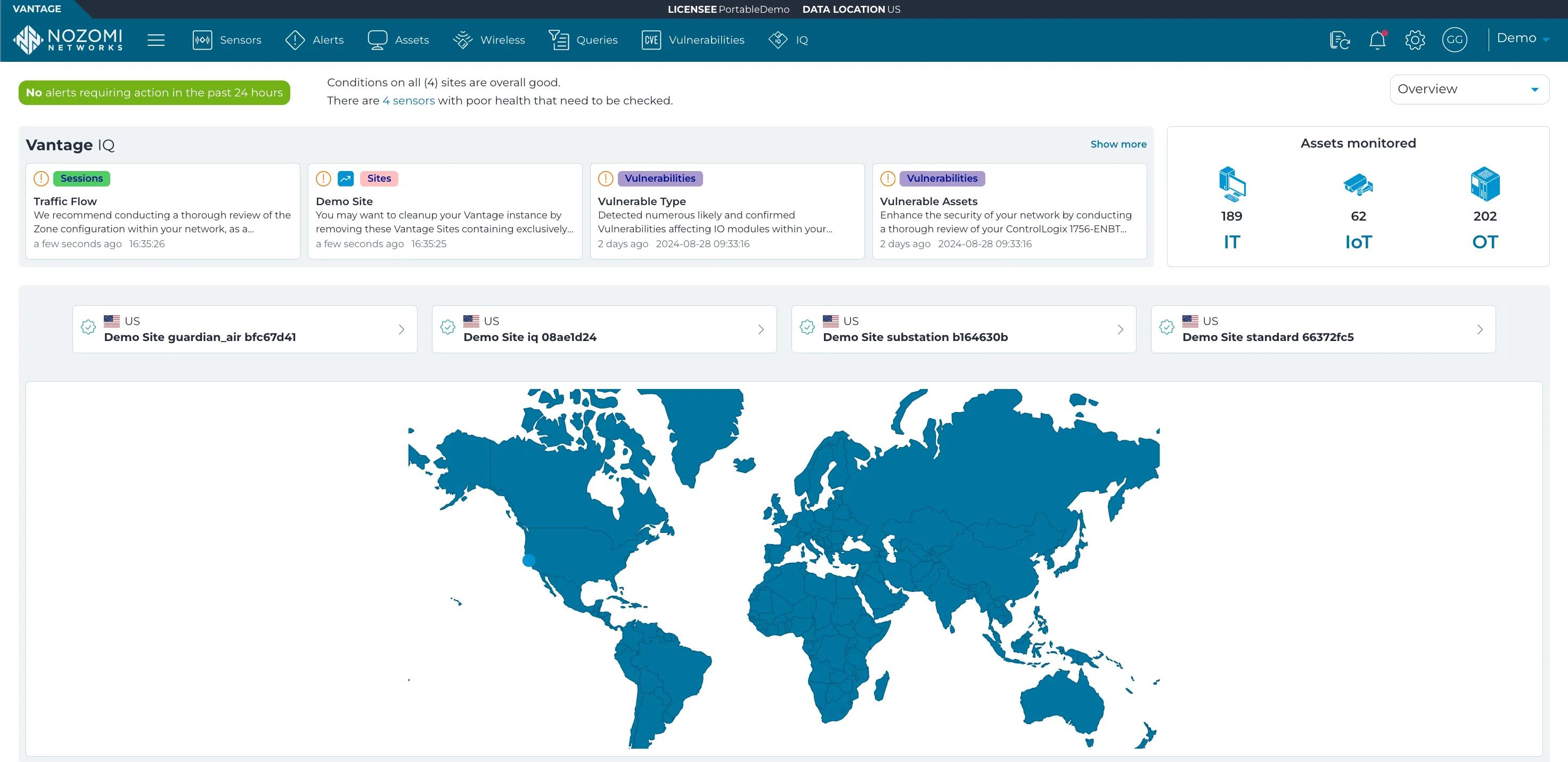Click the 189 IT asset count
This screenshot has width=1568, height=762.
1231,216
